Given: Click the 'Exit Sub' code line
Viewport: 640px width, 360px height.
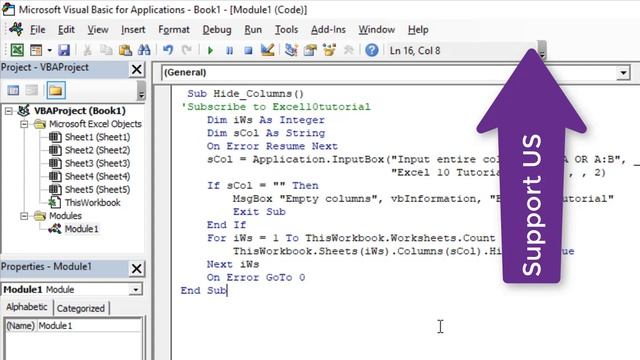Looking at the screenshot, I should [x=259, y=212].
